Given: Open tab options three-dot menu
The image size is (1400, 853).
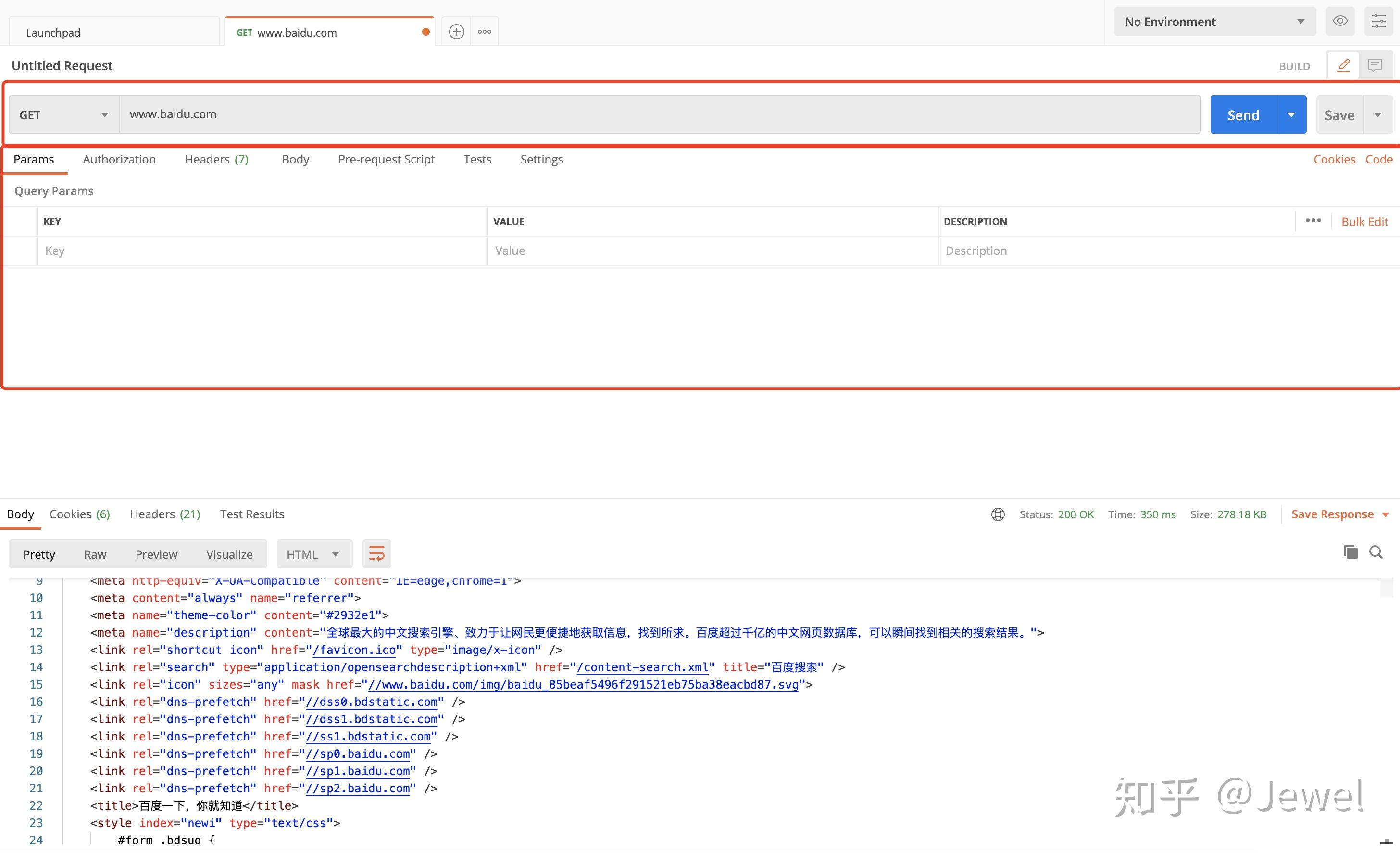Looking at the screenshot, I should coord(485,32).
